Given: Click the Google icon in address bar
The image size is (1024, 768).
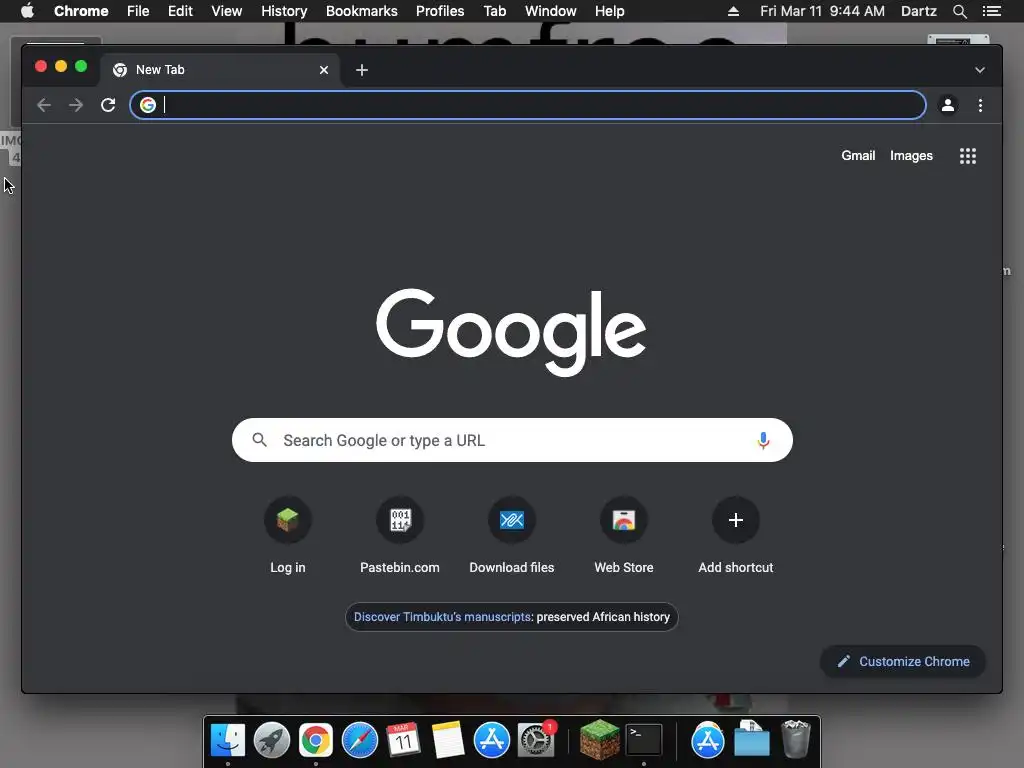Looking at the screenshot, I should pos(148,105).
